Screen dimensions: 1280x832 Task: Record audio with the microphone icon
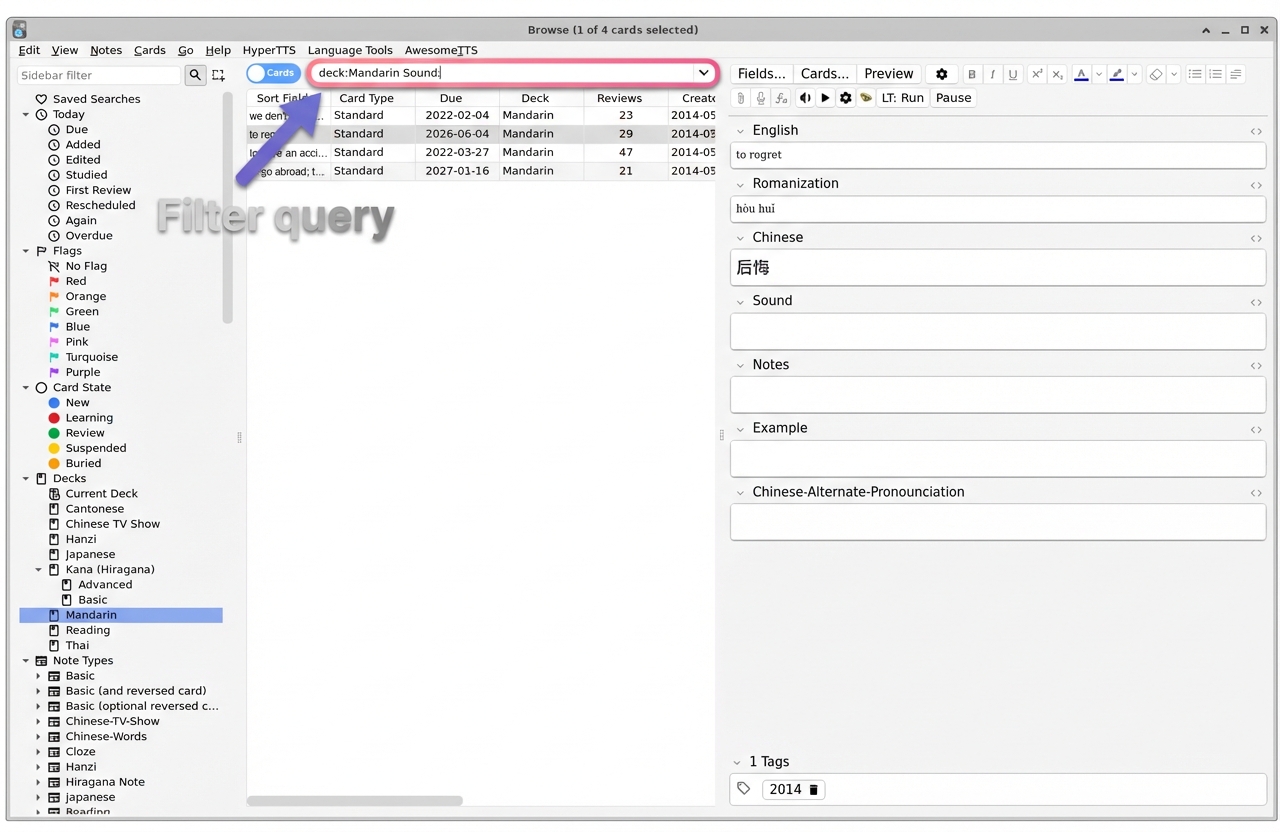point(760,97)
